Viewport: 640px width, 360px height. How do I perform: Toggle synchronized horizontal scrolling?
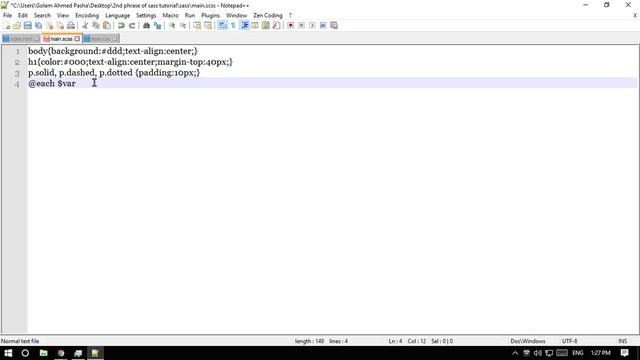[208, 25]
